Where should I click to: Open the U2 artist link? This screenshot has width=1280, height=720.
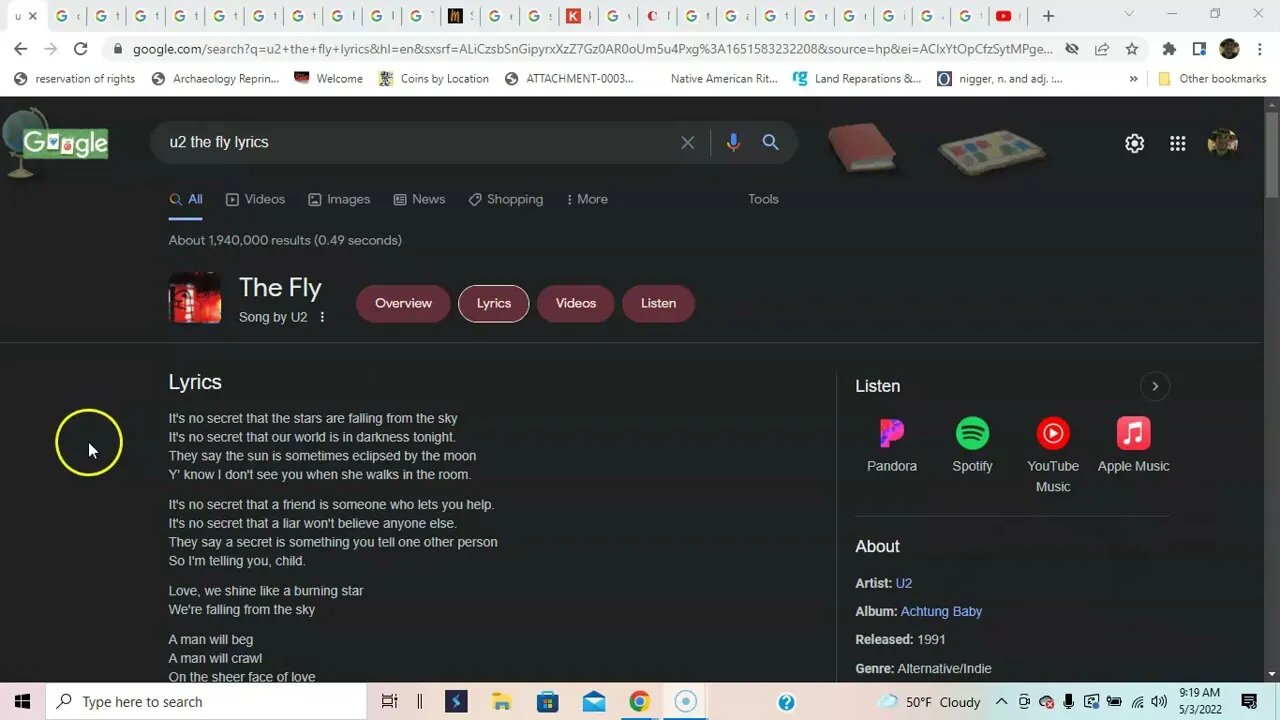(x=904, y=583)
